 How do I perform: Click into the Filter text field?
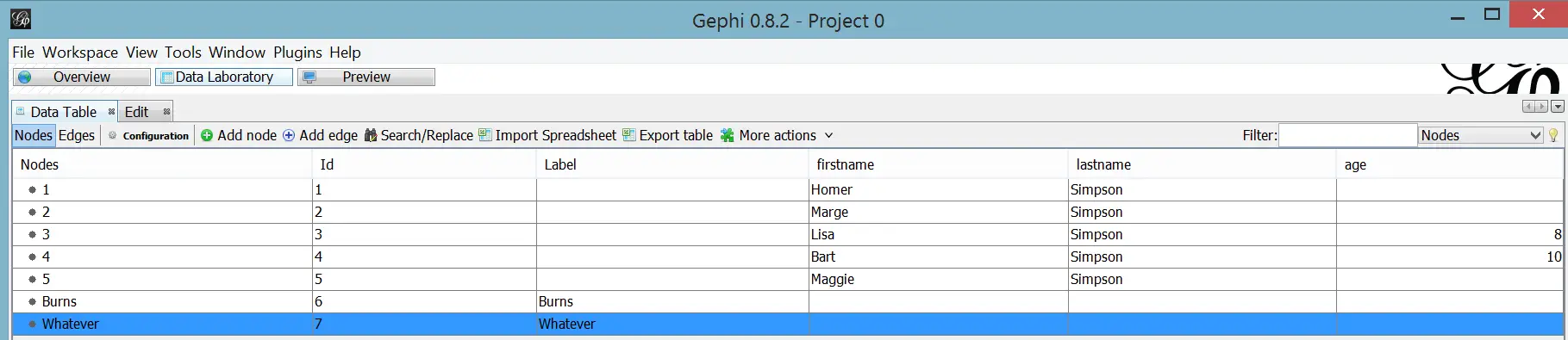1348,135
